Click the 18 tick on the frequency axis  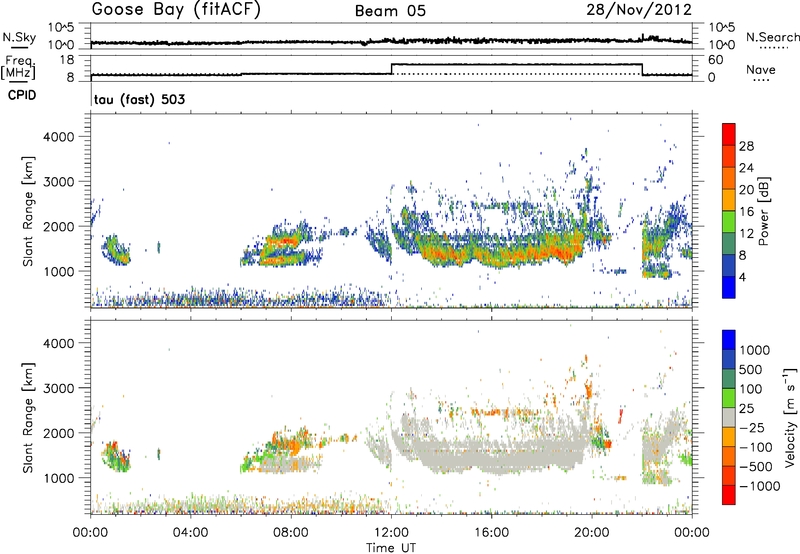(x=67, y=60)
